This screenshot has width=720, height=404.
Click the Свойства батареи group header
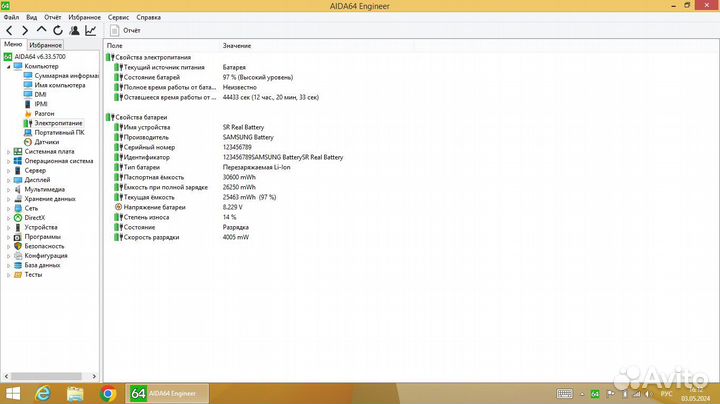141,117
